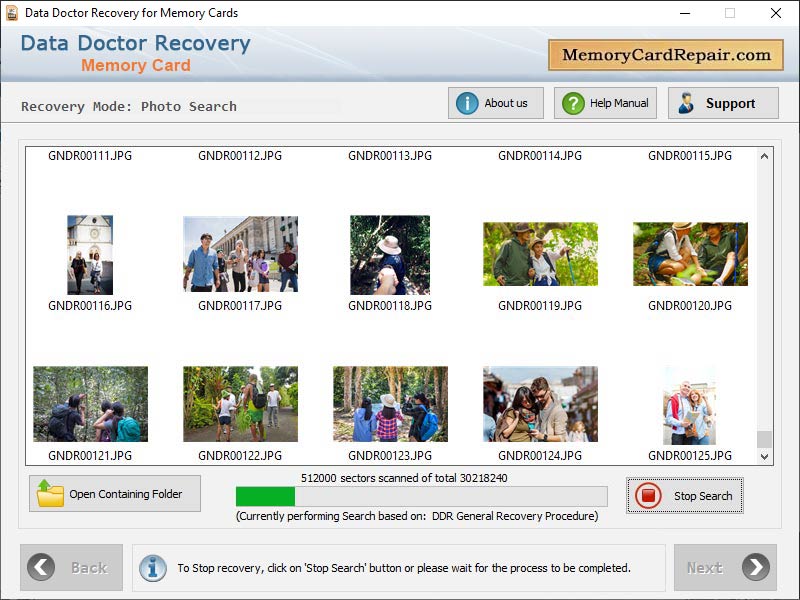800x600 pixels.
Task: Click the Support person icon
Action: 689,102
